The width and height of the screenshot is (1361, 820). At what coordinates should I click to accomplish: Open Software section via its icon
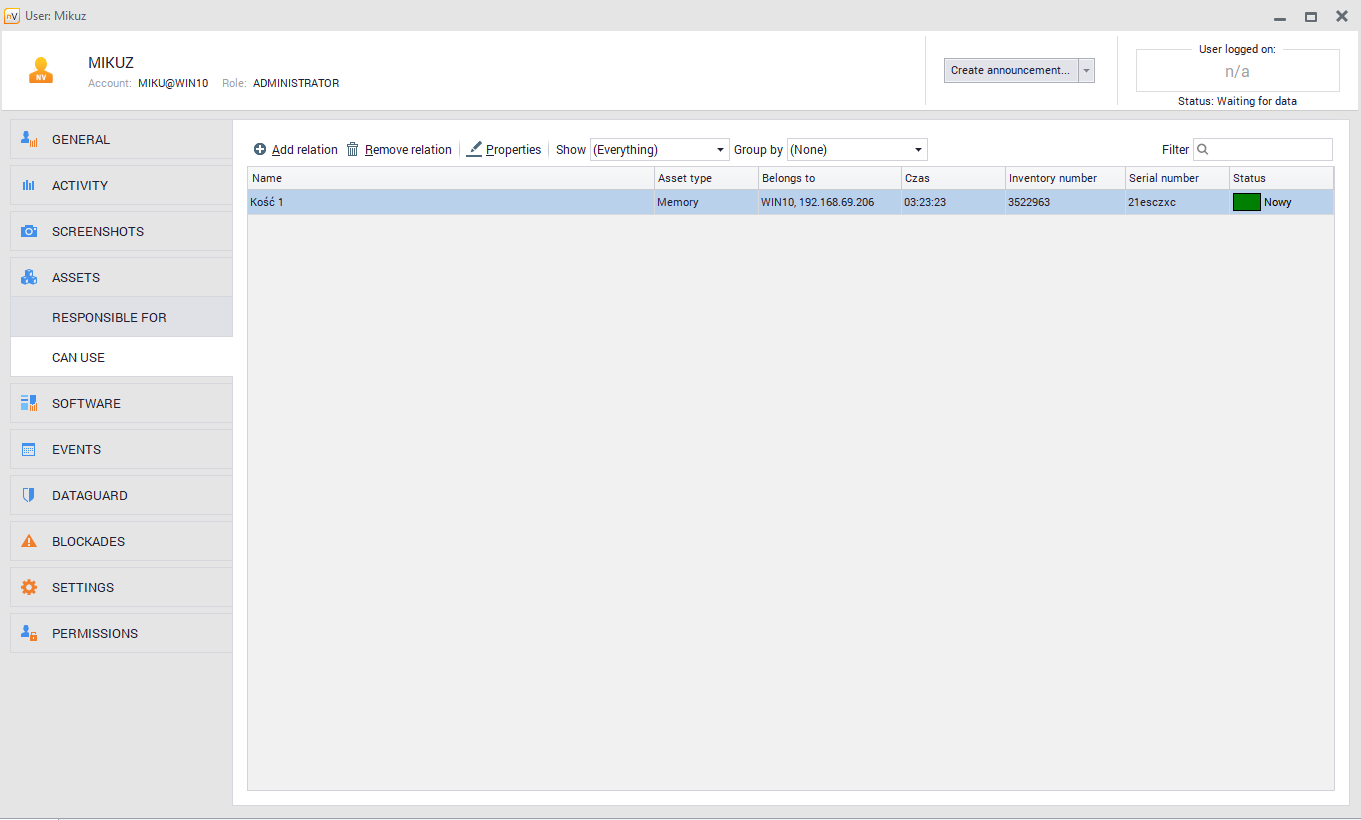[x=29, y=404]
